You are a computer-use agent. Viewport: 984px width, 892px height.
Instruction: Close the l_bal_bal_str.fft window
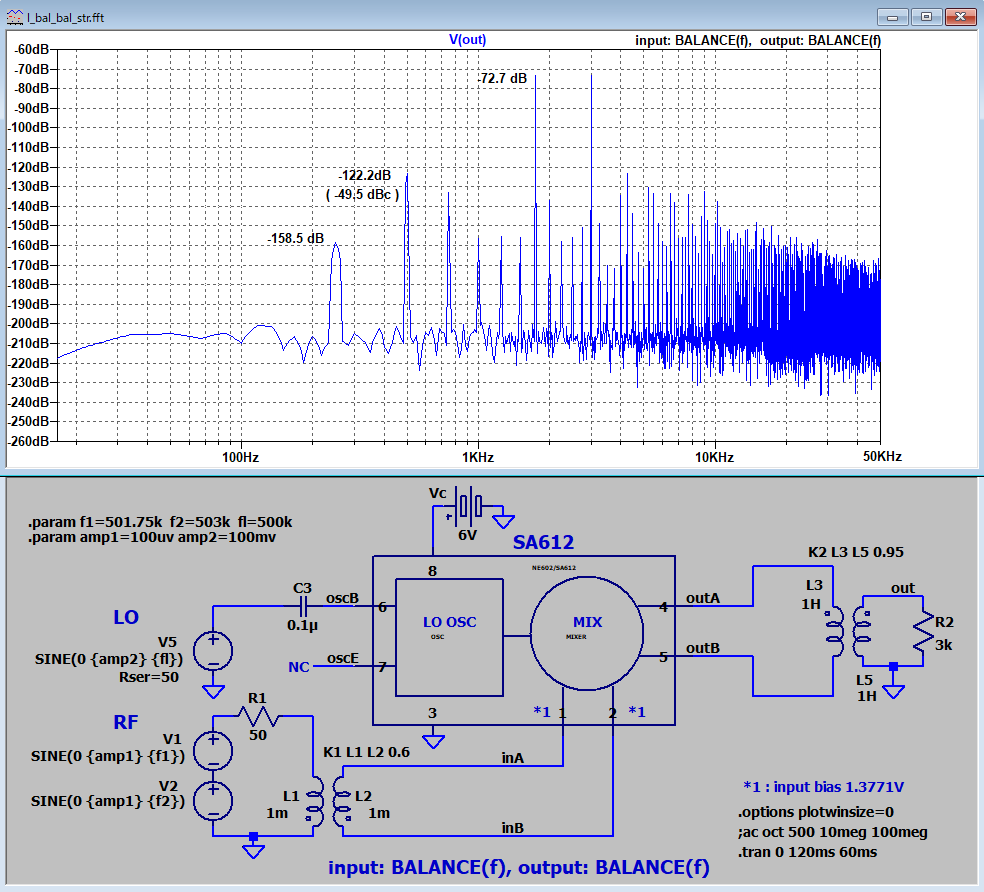961,17
